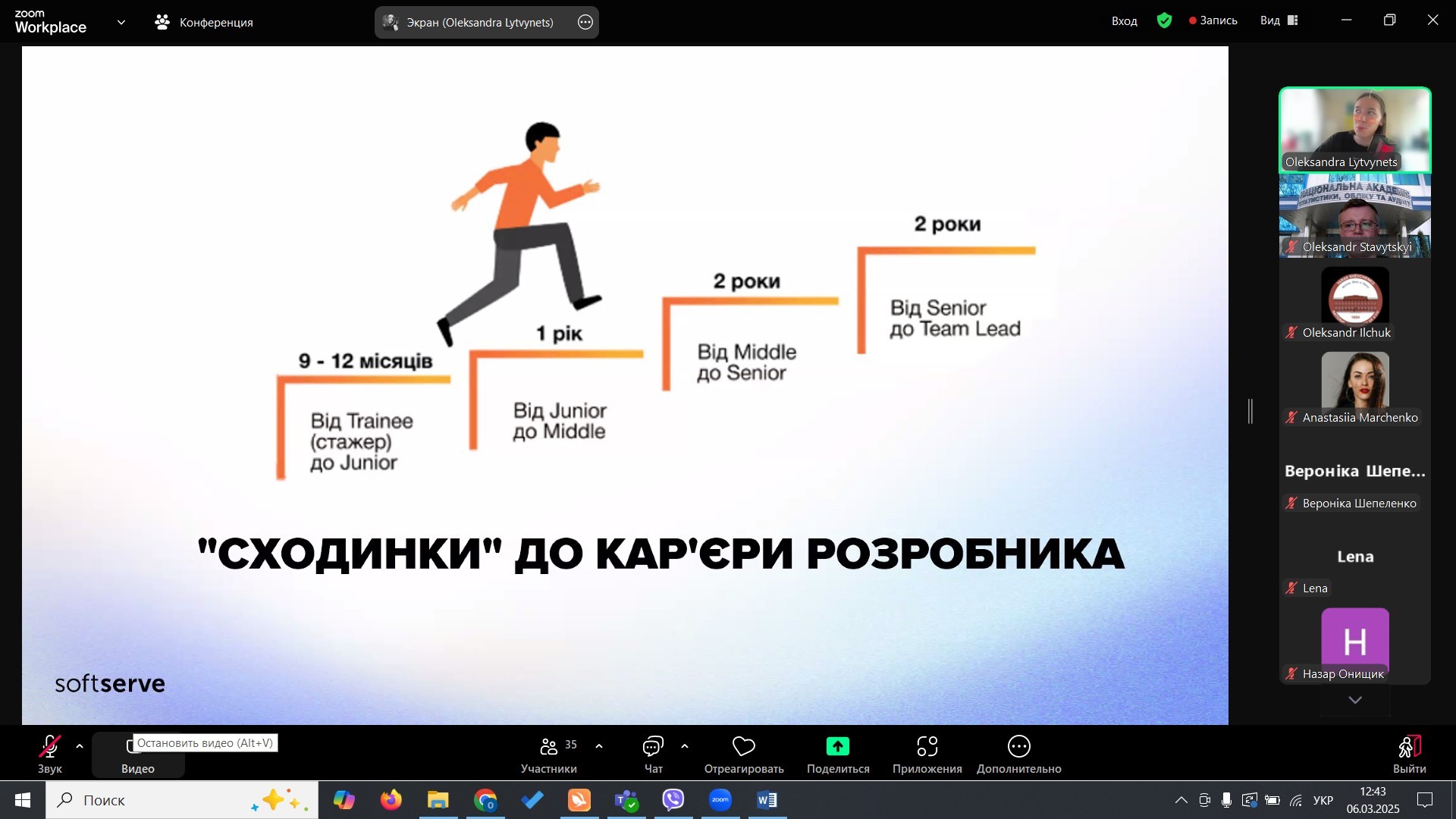The height and width of the screenshot is (819, 1456).
Task: Toggle the muted microphone Sound button
Action: 50,747
